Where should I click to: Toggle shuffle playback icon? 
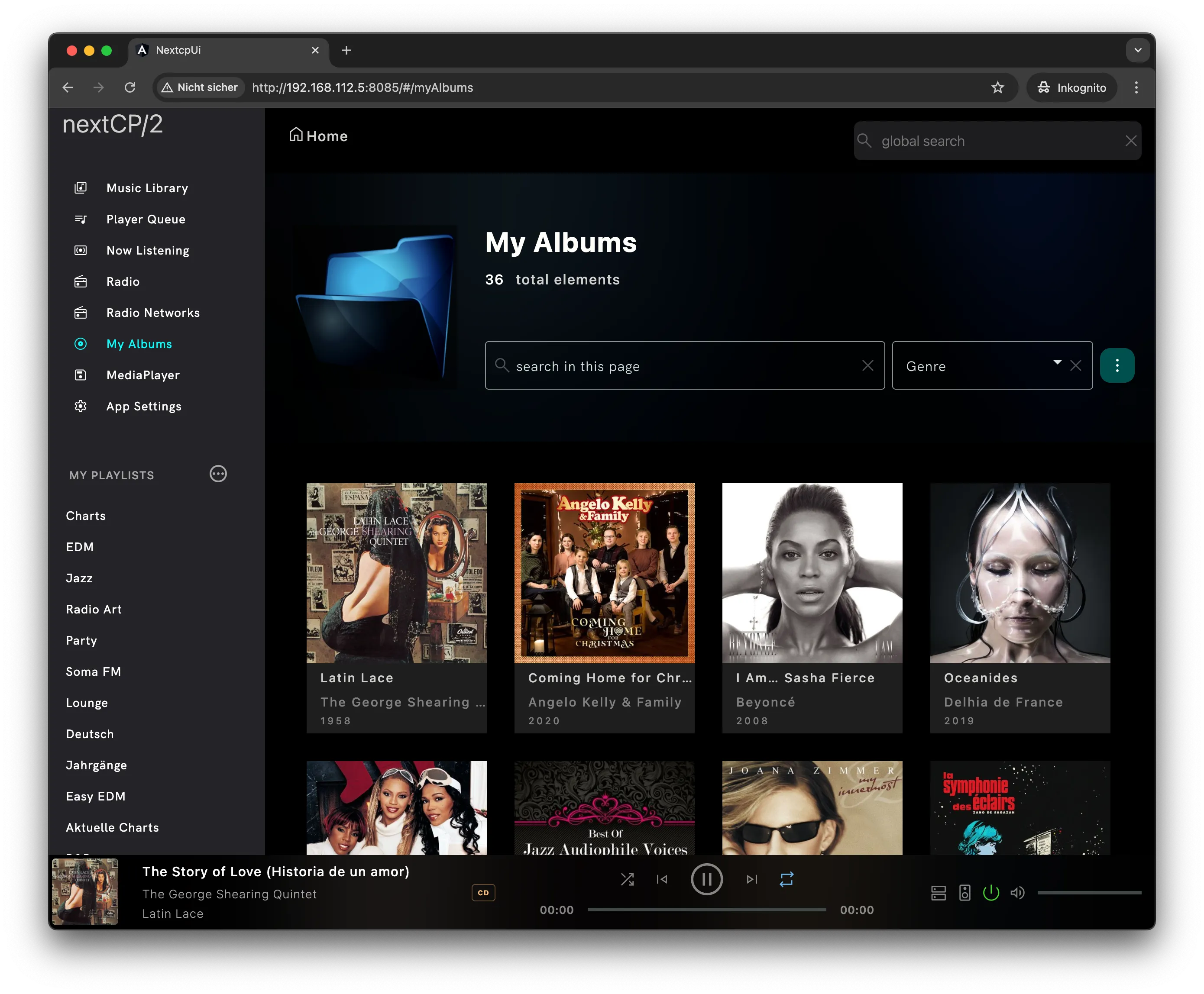(627, 879)
